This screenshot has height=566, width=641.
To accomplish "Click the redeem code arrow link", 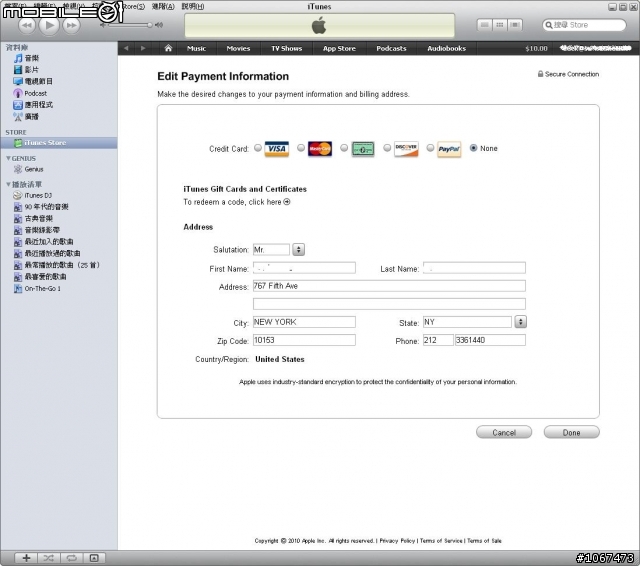I will pyautogui.click(x=287, y=202).
